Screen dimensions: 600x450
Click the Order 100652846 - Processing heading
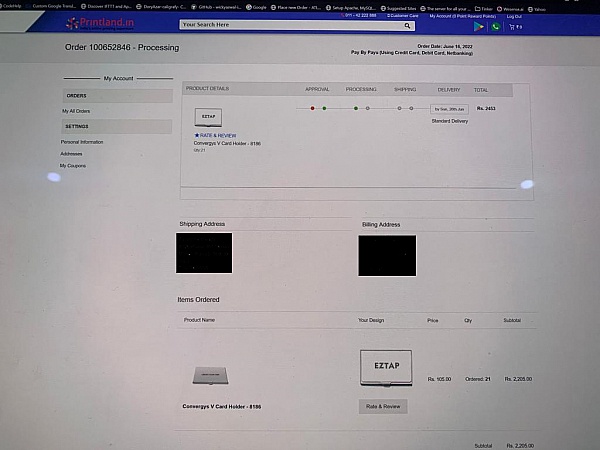(x=122, y=47)
